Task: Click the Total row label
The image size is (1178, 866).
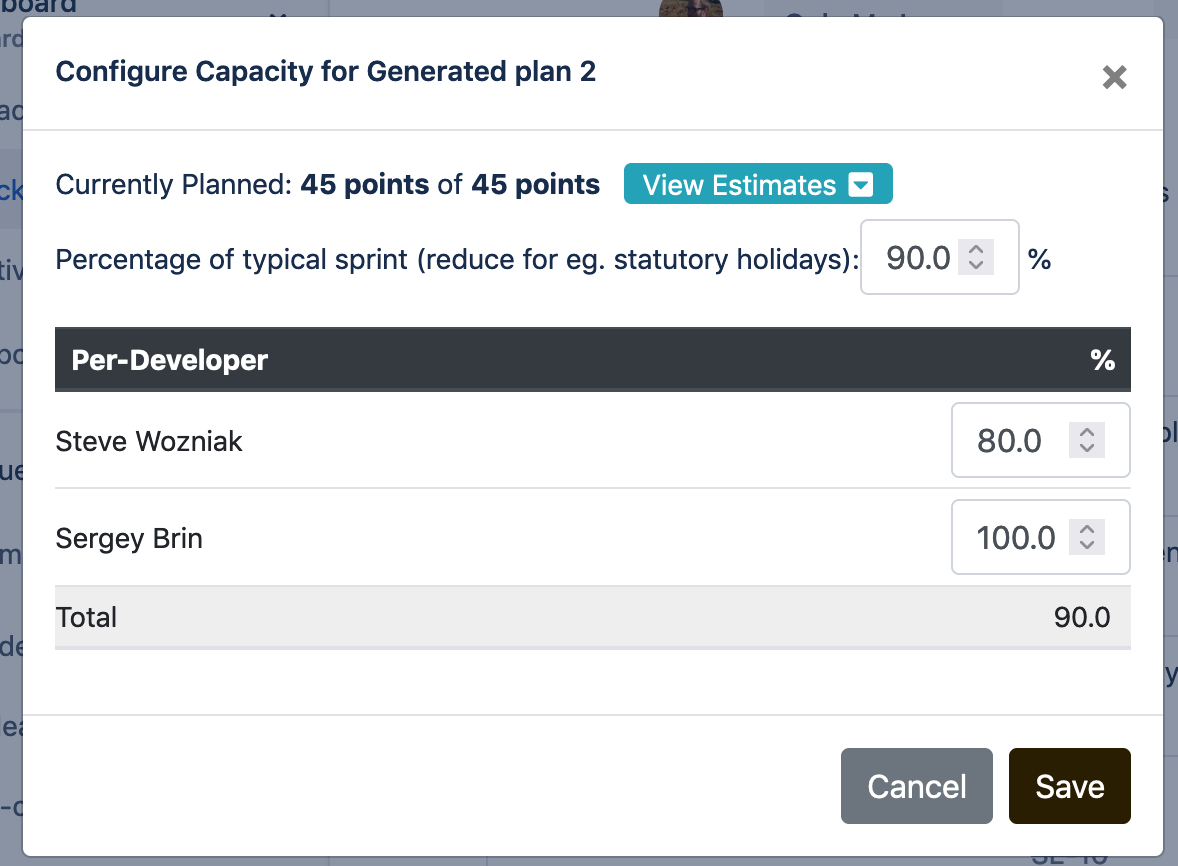Action: point(87,617)
